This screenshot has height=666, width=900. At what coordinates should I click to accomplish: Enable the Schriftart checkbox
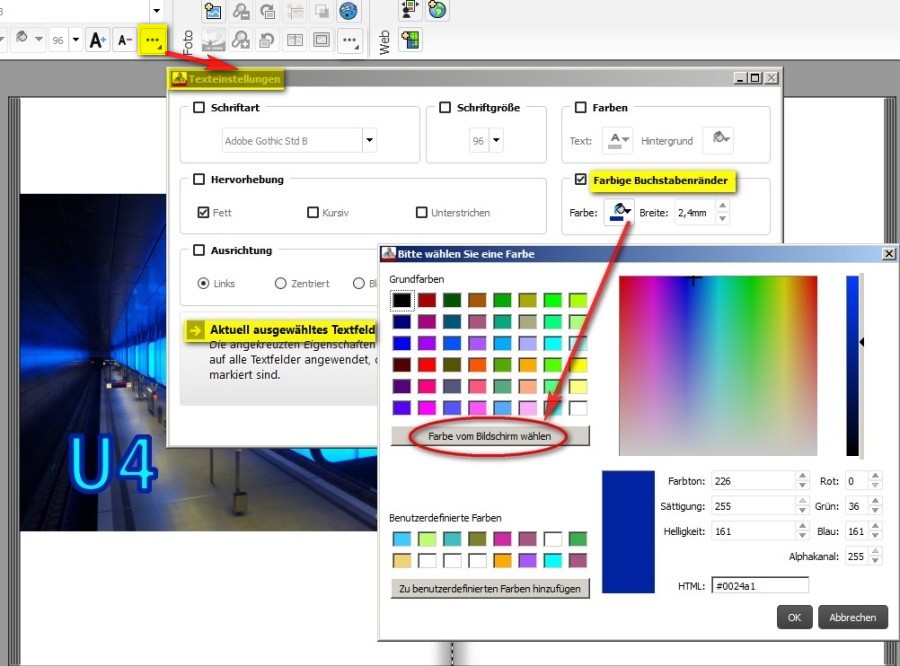(x=199, y=108)
